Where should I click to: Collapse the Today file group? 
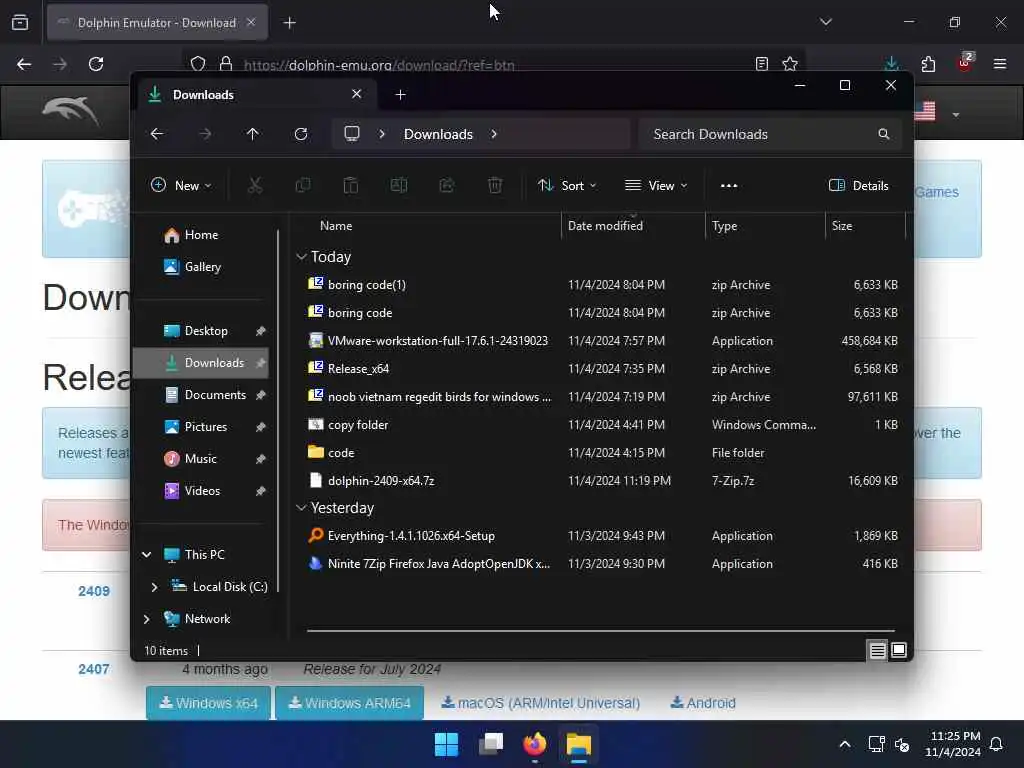pos(301,257)
